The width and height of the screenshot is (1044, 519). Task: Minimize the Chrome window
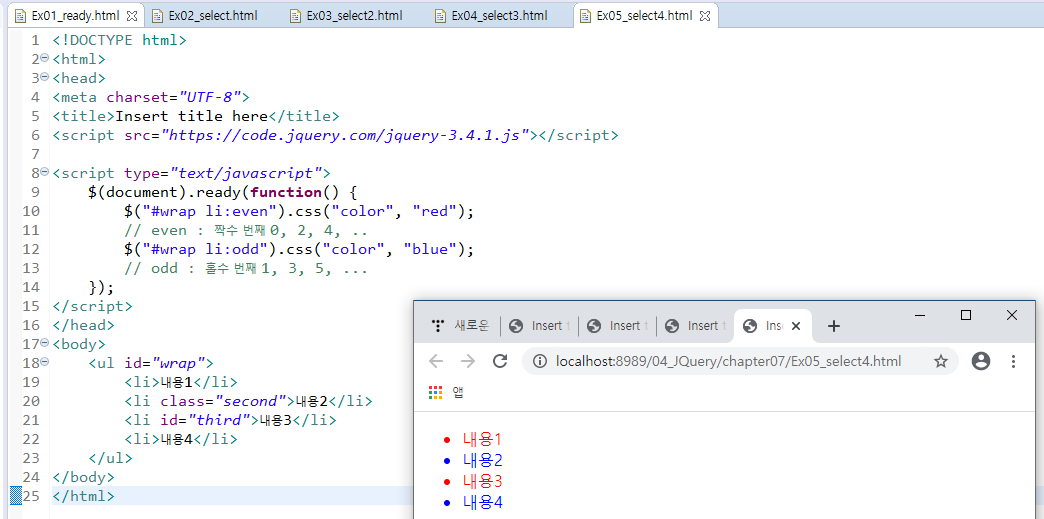(920, 315)
